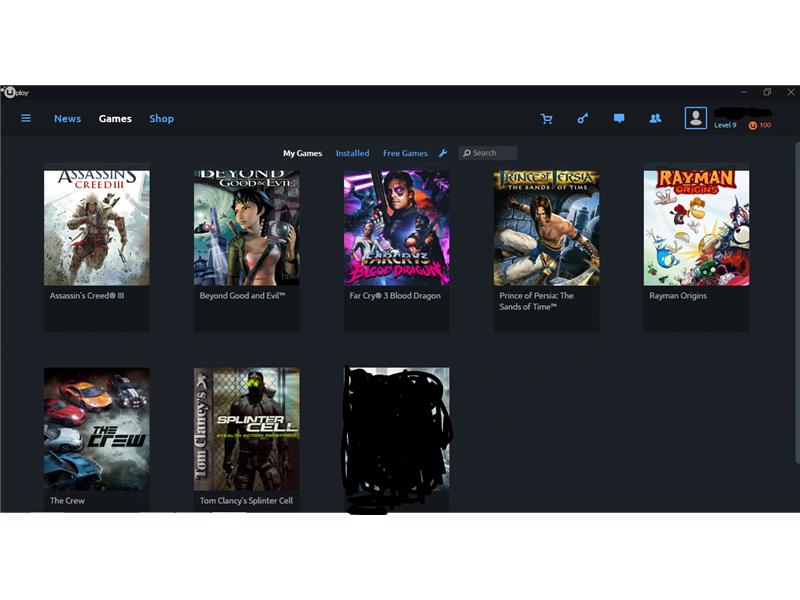The height and width of the screenshot is (600, 800).
Task: Click the Uplay logo in the title bar
Action: tap(15, 92)
